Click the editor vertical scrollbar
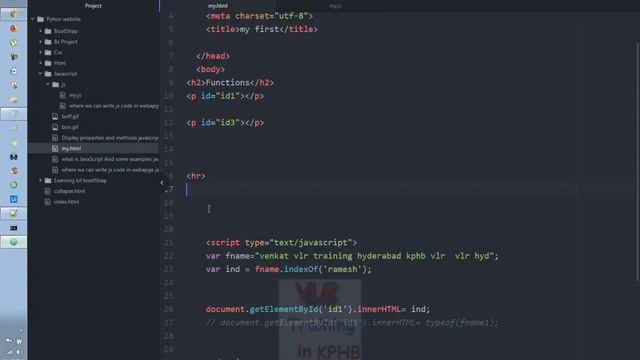The width and height of the screenshot is (640, 360). 638,161
